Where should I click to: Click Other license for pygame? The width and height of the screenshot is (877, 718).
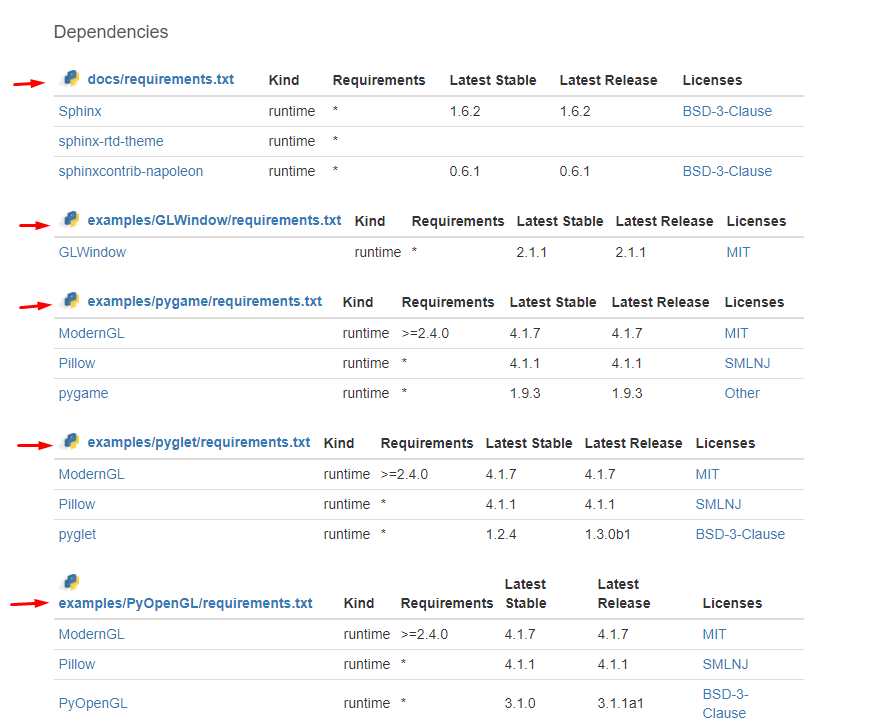click(742, 394)
